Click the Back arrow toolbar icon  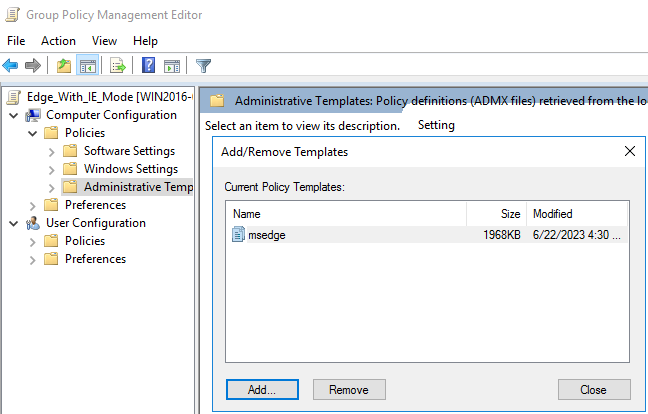[x=10, y=65]
